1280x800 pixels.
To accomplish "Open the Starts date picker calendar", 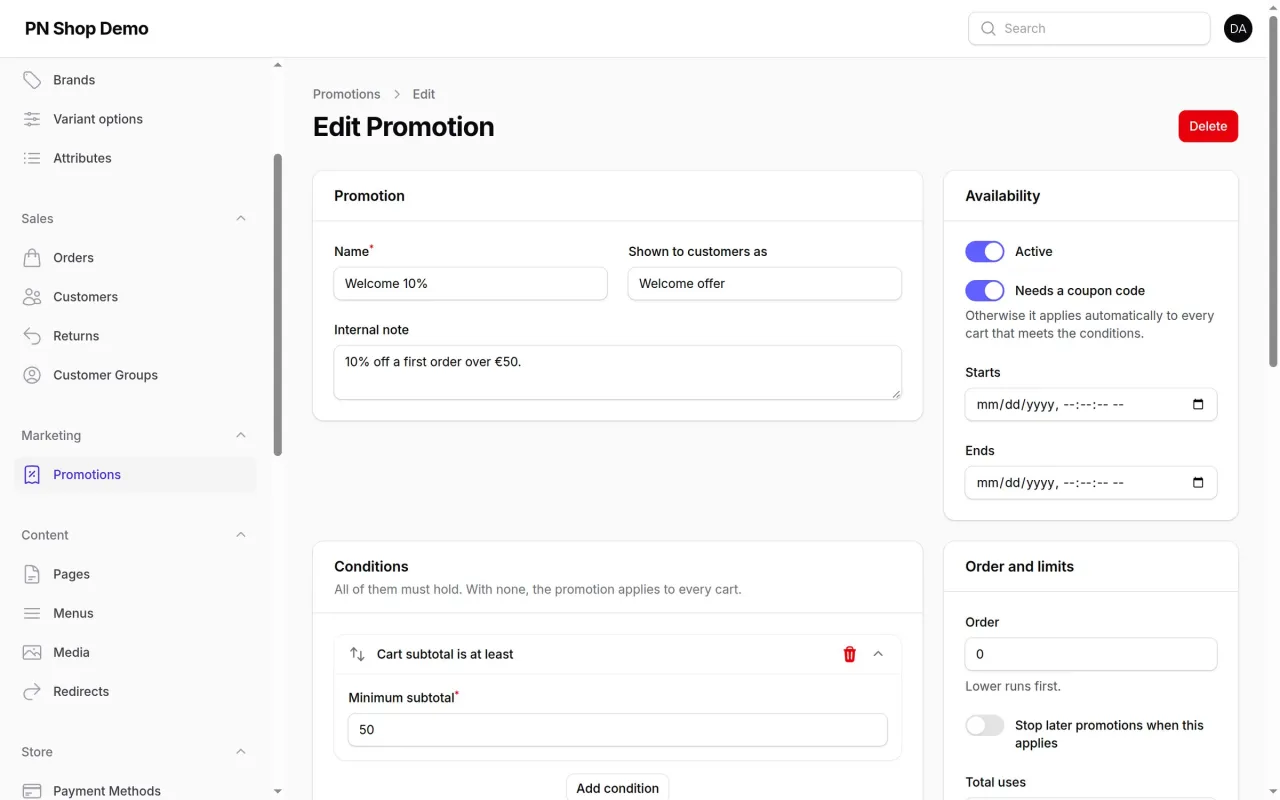I will pyautogui.click(x=1198, y=405).
